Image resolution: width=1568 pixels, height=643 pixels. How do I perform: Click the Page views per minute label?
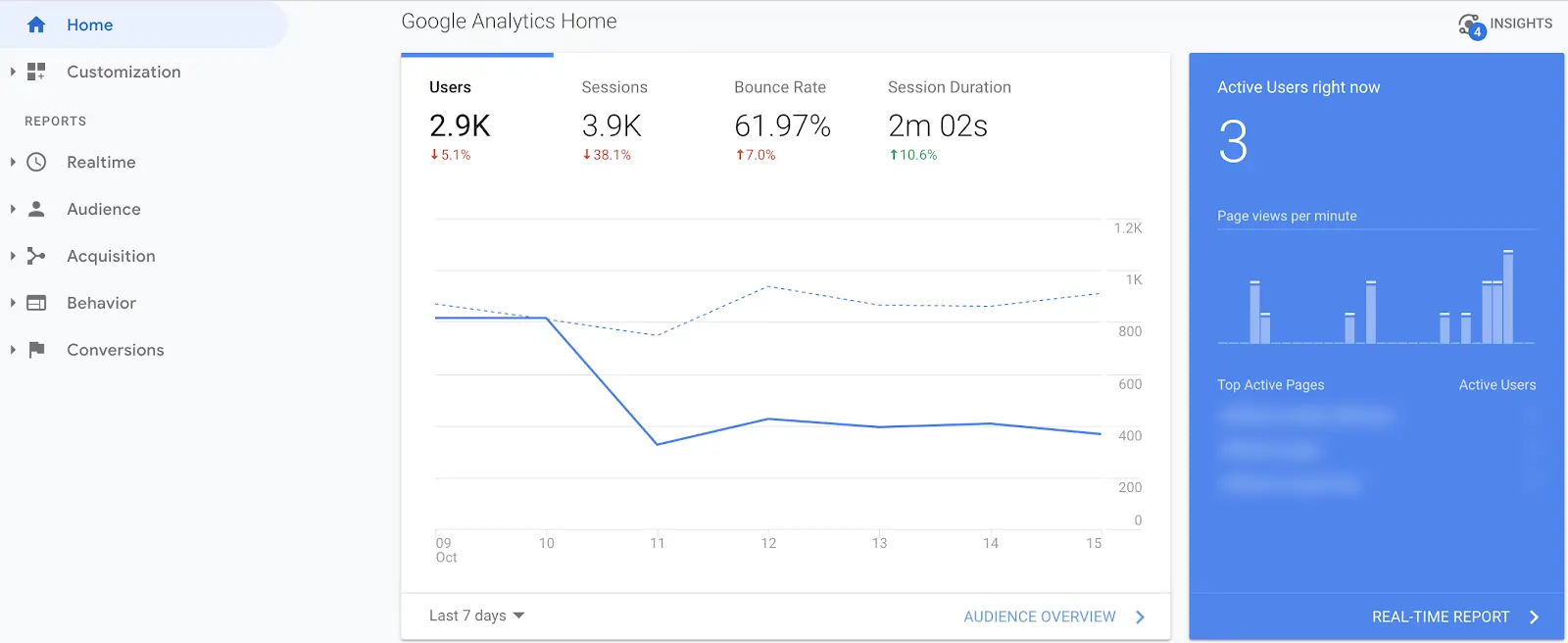pyautogui.click(x=1287, y=216)
